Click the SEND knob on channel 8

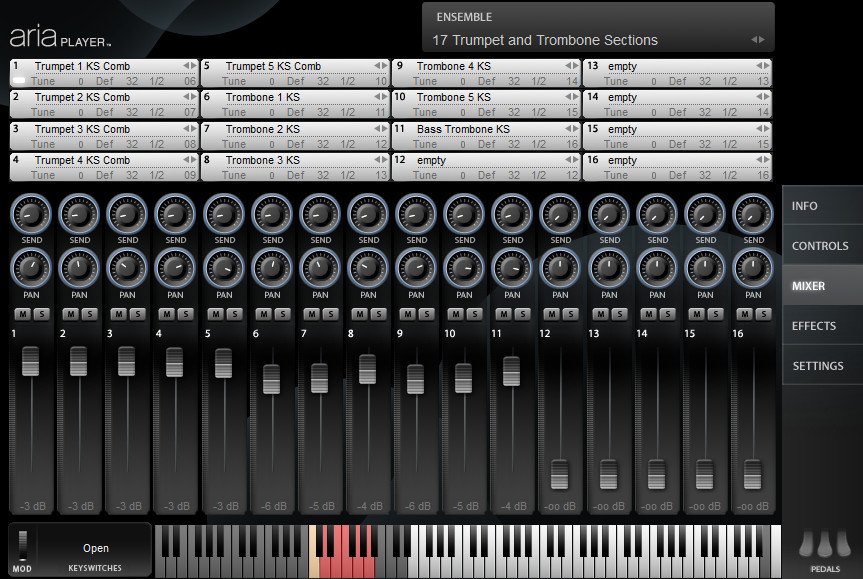[x=368, y=214]
